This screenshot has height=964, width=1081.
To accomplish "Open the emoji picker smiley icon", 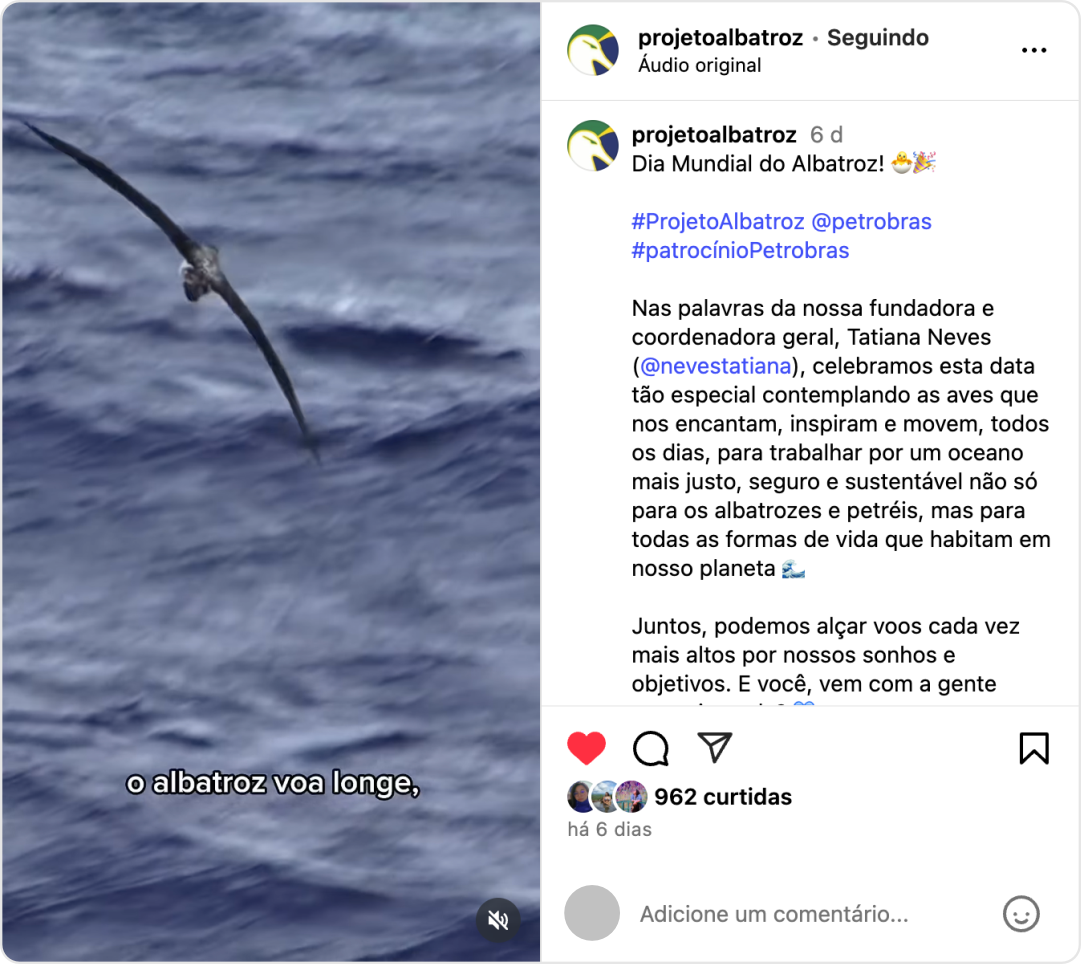I will 1020,914.
